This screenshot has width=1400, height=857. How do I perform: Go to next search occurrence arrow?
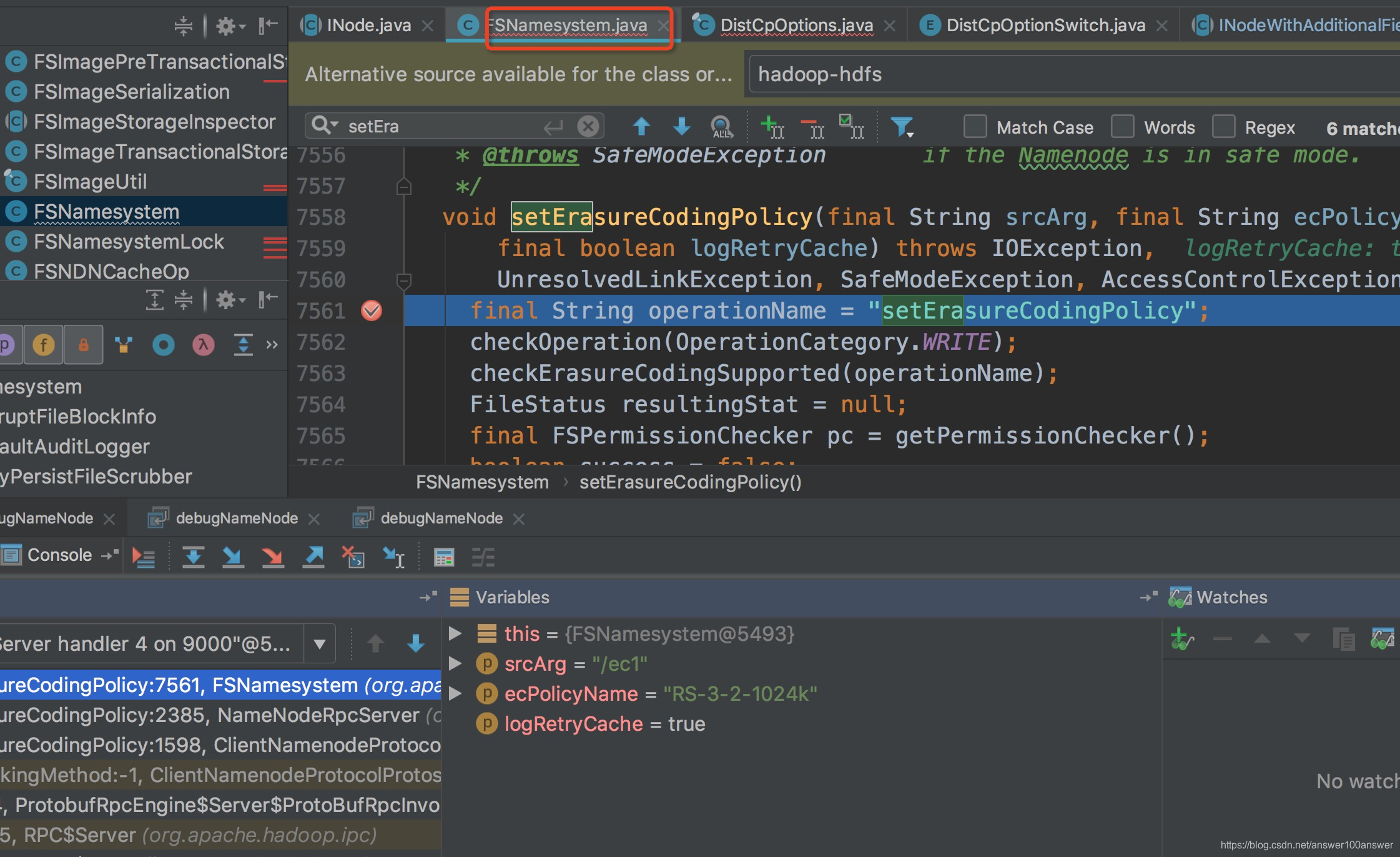[x=682, y=127]
